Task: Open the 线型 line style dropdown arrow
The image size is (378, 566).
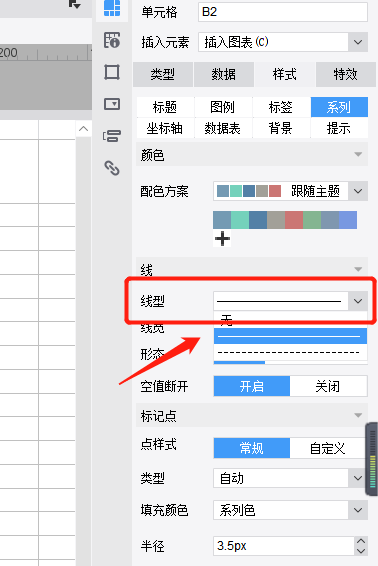Action: [358, 301]
